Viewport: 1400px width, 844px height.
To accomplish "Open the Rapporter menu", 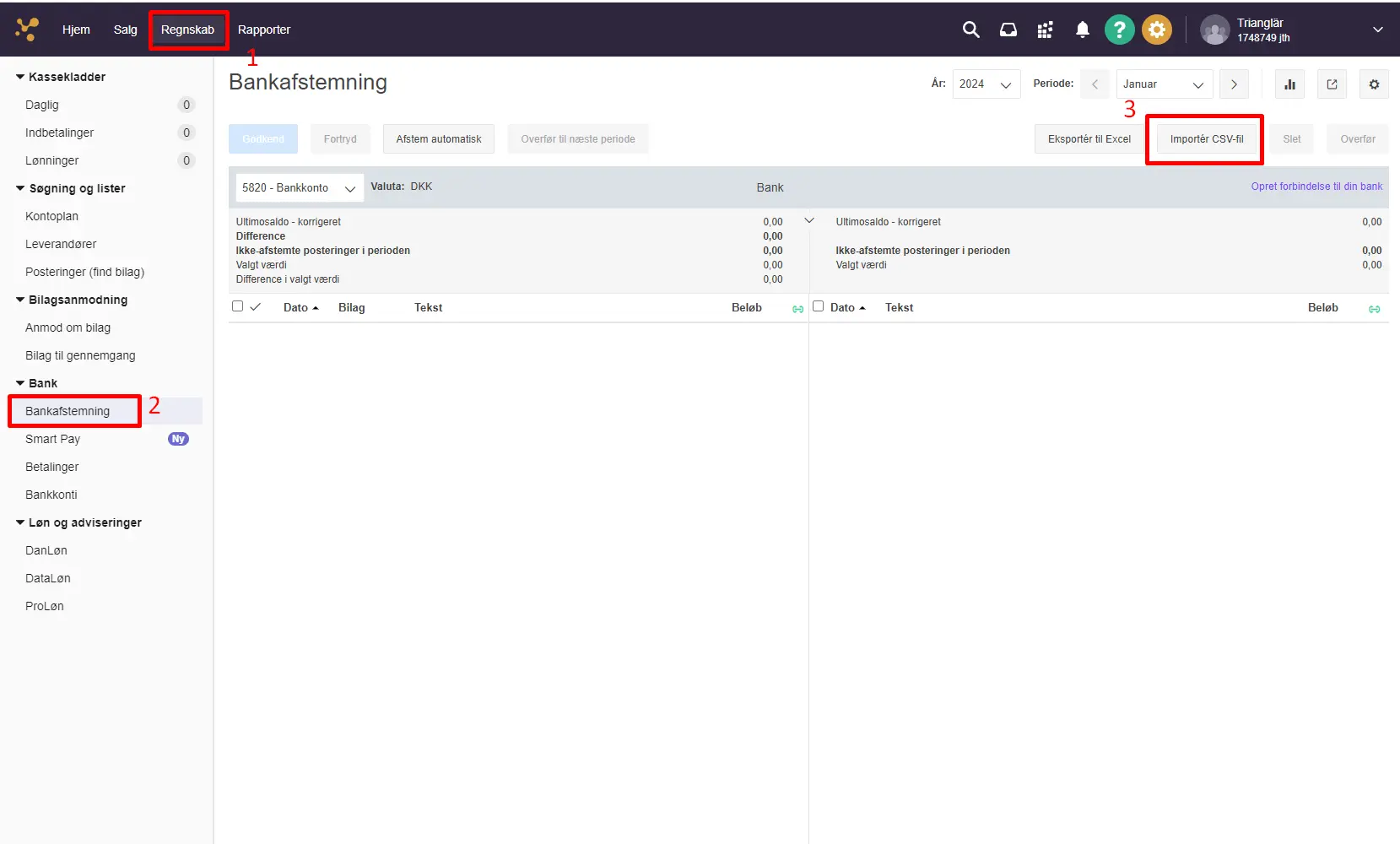I will pos(263,30).
